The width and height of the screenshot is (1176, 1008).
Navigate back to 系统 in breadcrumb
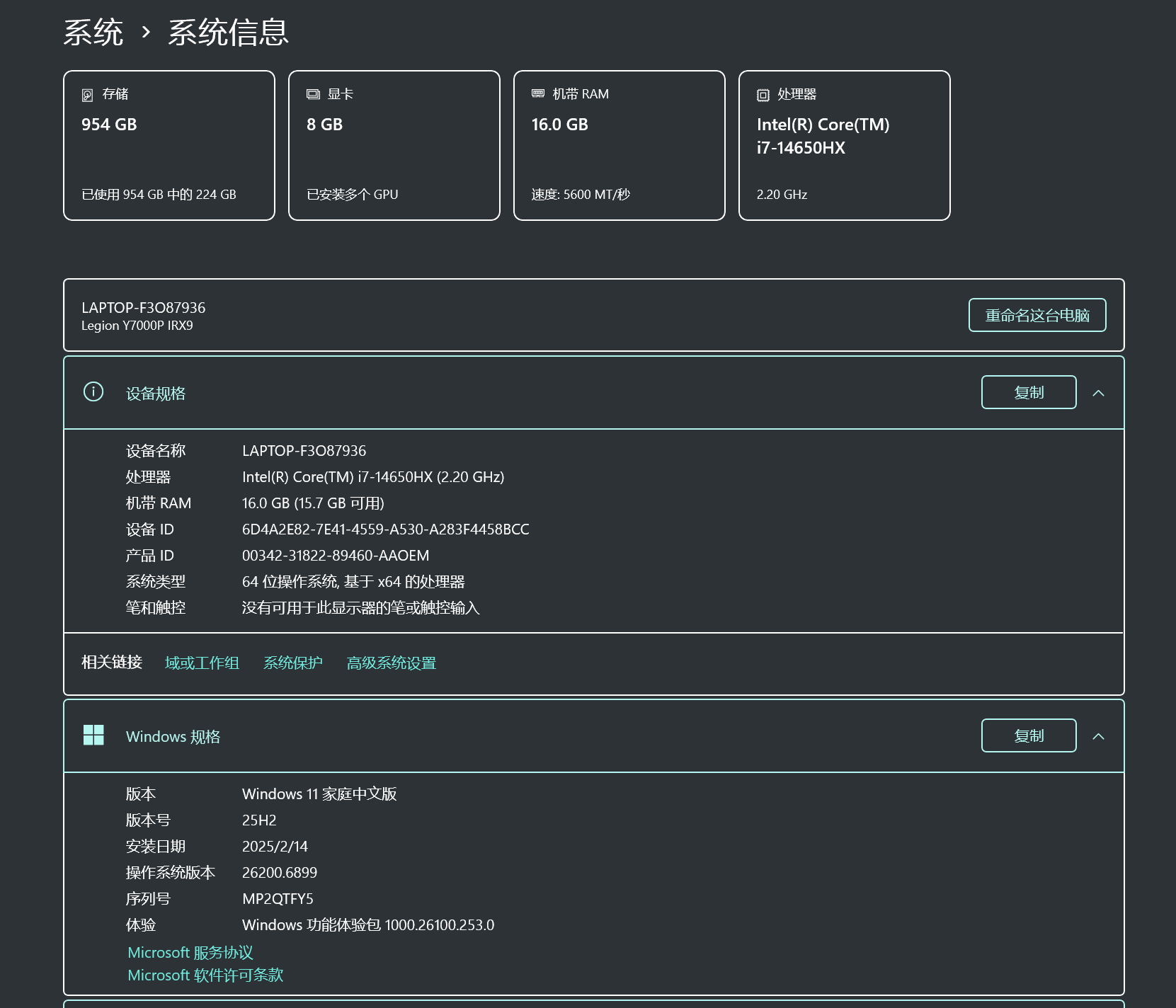tap(93, 33)
